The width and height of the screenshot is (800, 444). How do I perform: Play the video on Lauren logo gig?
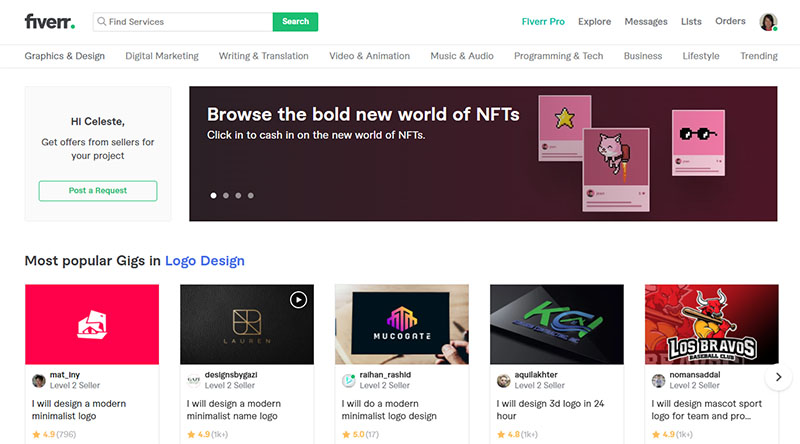pos(298,300)
